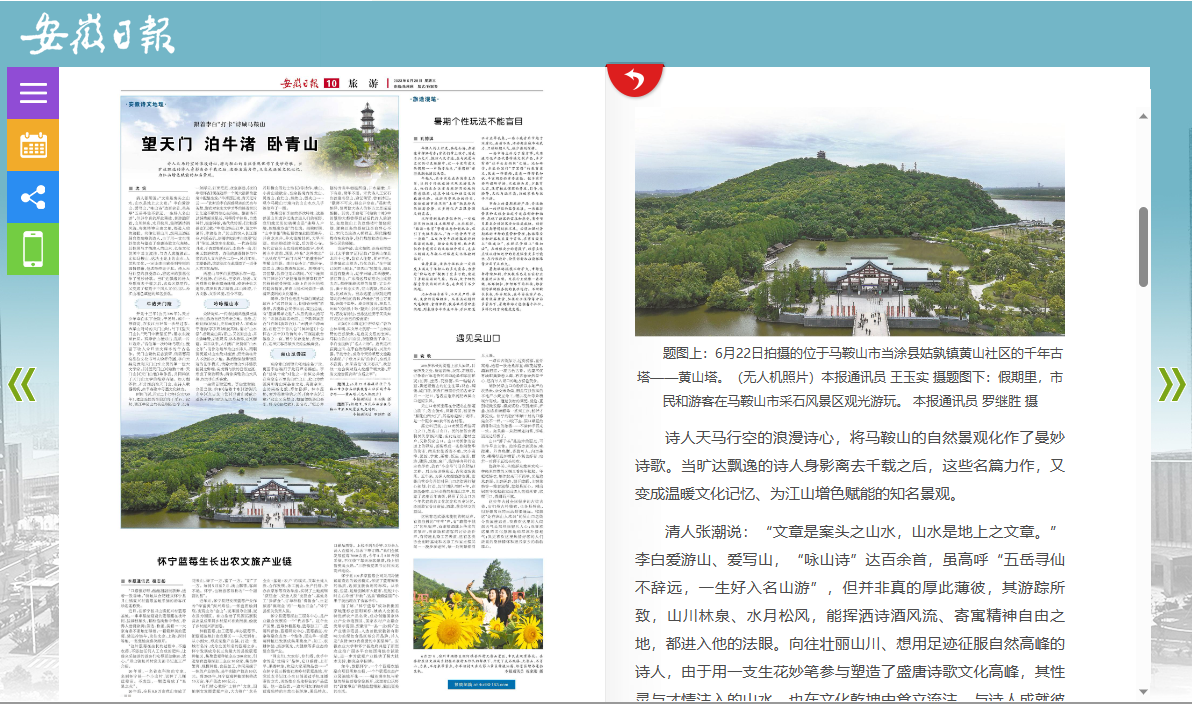Click the 安徽诗文地理 column label
Viewport: 1192px width, 704px height.
[x=145, y=104]
